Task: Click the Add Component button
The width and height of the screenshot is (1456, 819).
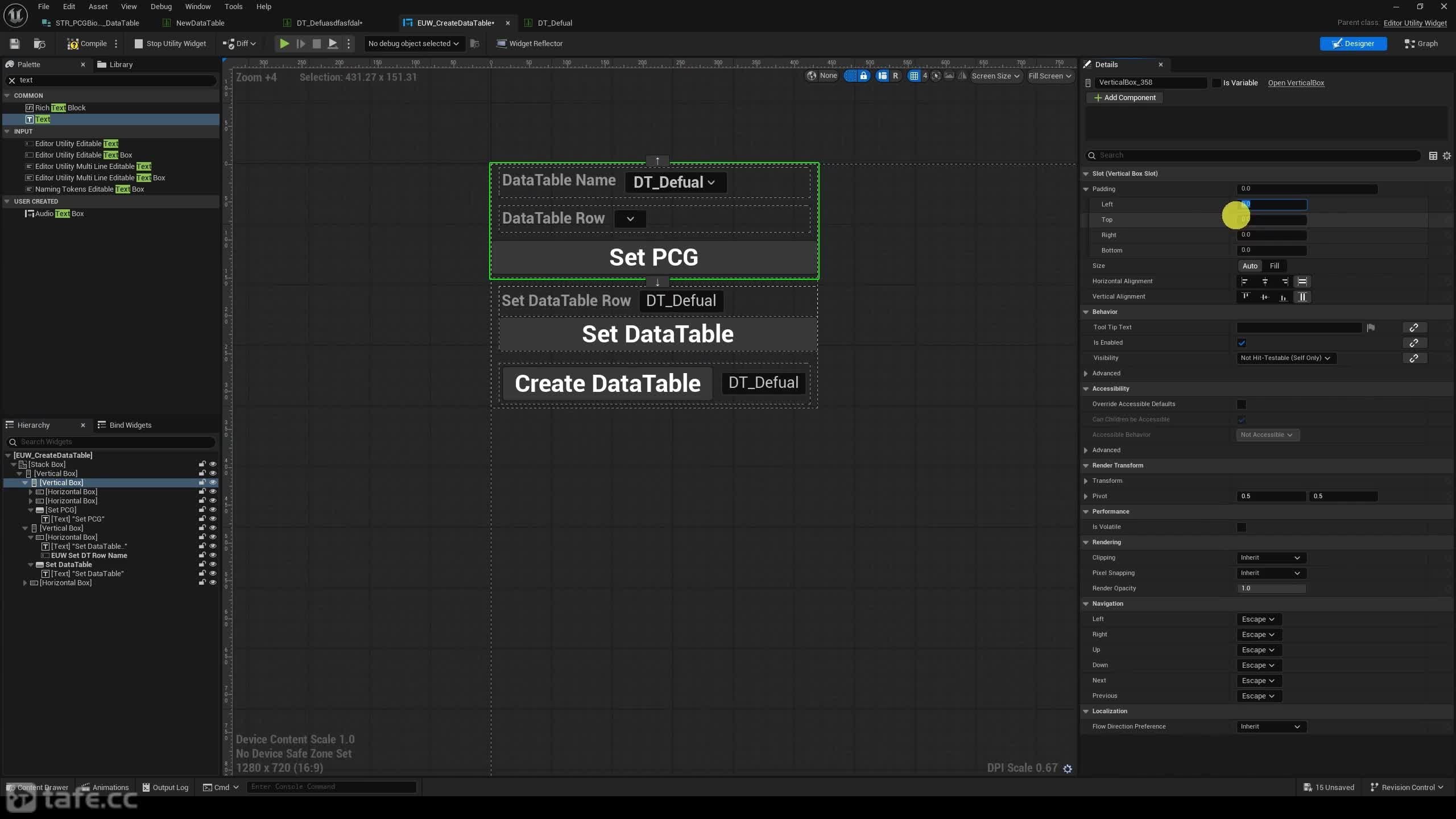Action: [1124, 98]
